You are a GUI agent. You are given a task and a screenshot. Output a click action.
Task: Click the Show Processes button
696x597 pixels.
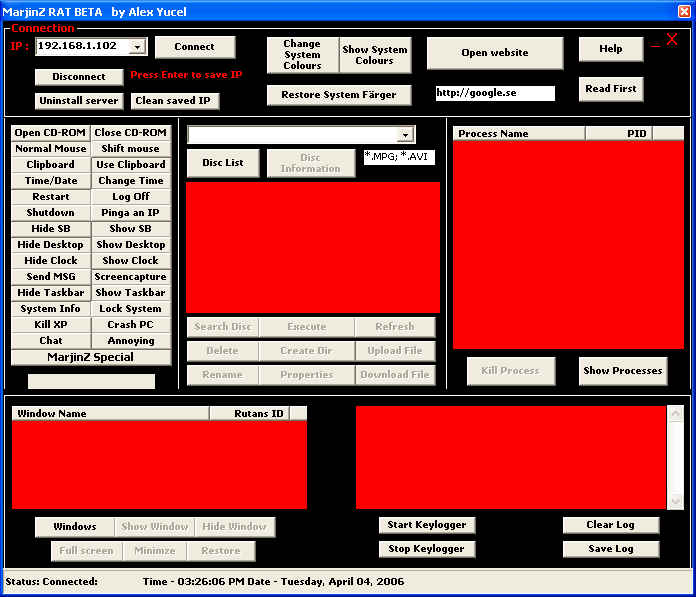pyautogui.click(x=622, y=371)
